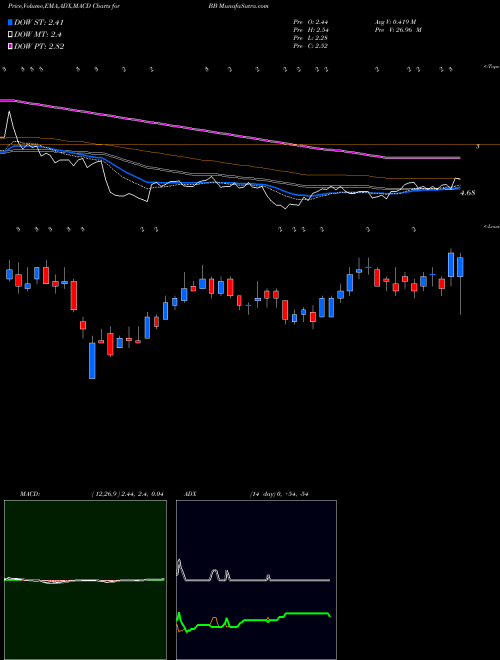This screenshot has width=500, height=660.
Task: Click the flat right end of the magenta long-term line
Action: [x=423, y=158]
